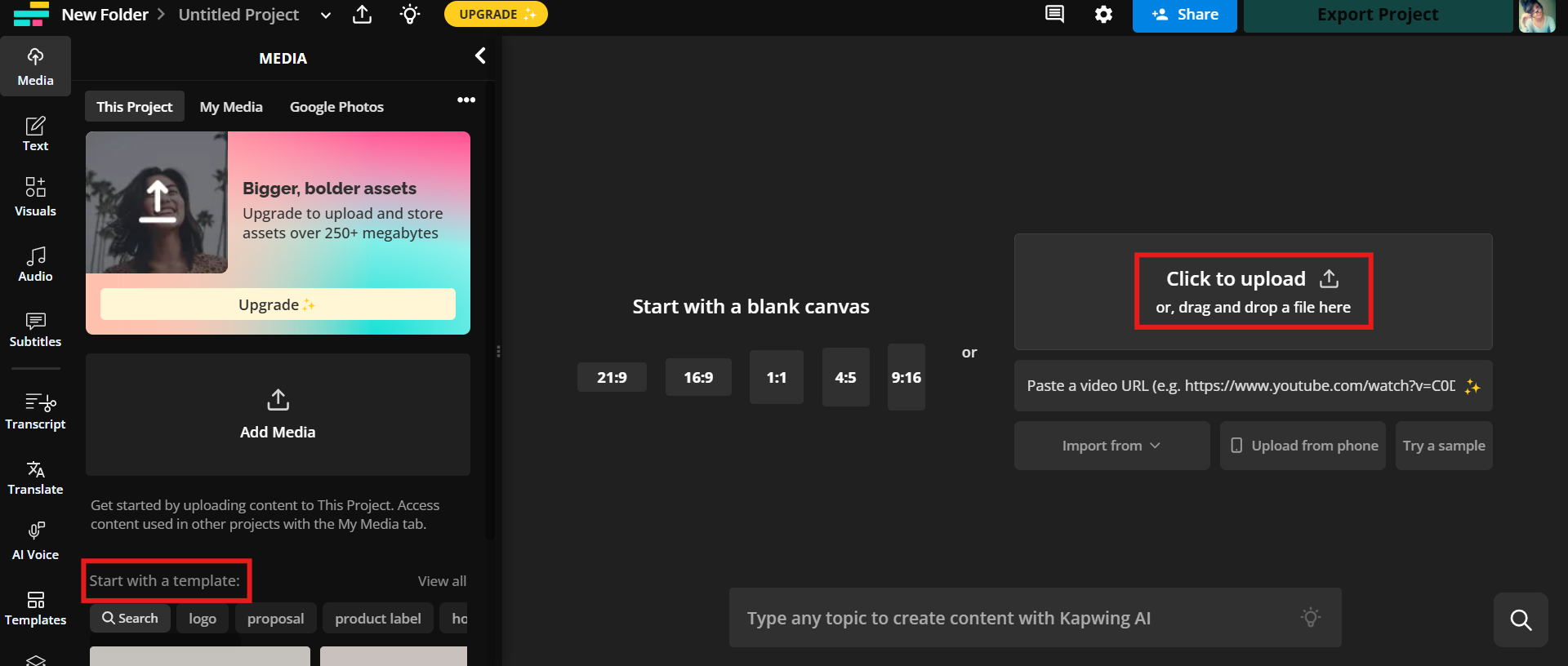Click the Paste a video URL field

point(1240,386)
